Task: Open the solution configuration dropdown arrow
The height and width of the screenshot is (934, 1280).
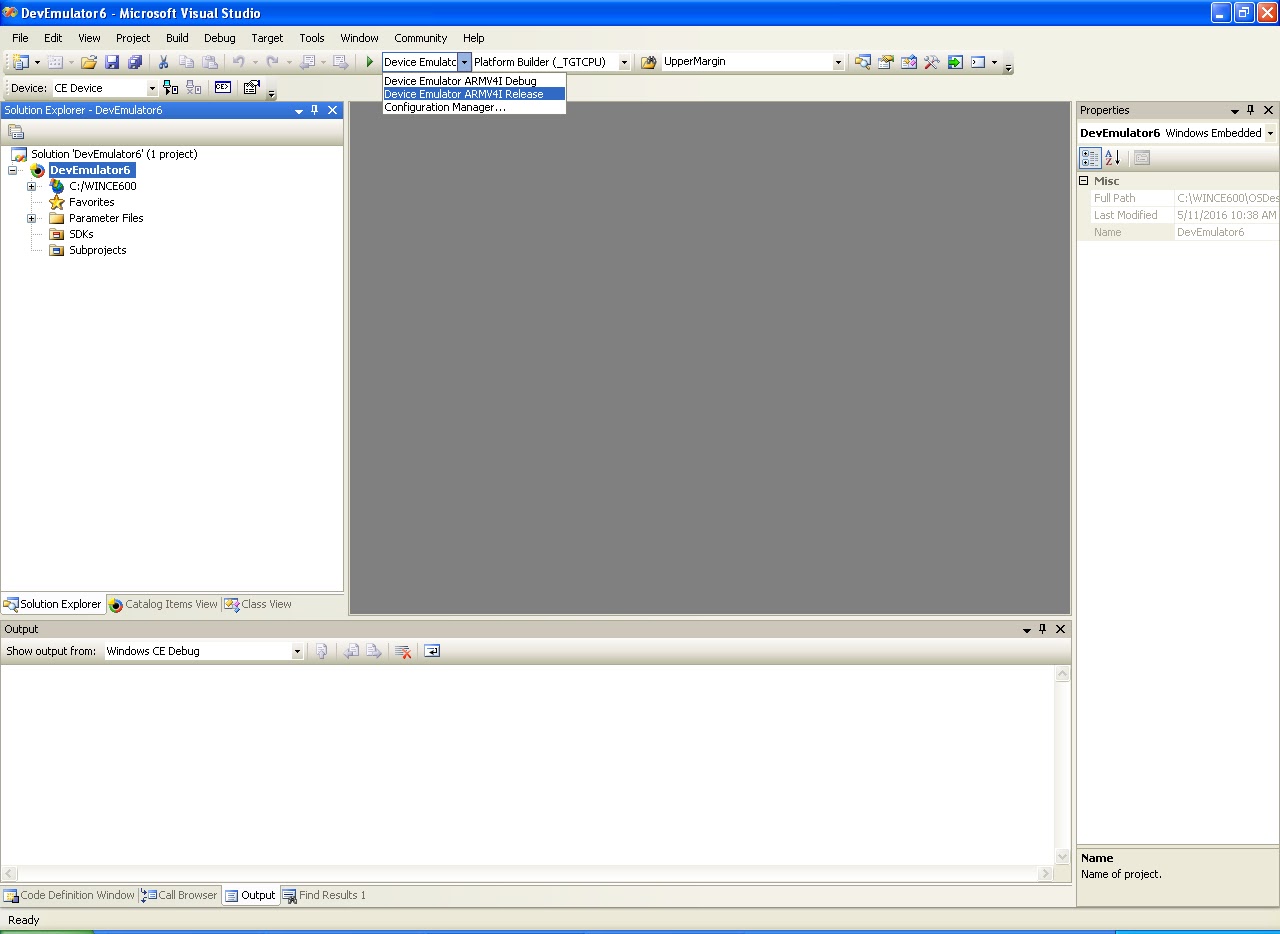Action: pos(464,62)
